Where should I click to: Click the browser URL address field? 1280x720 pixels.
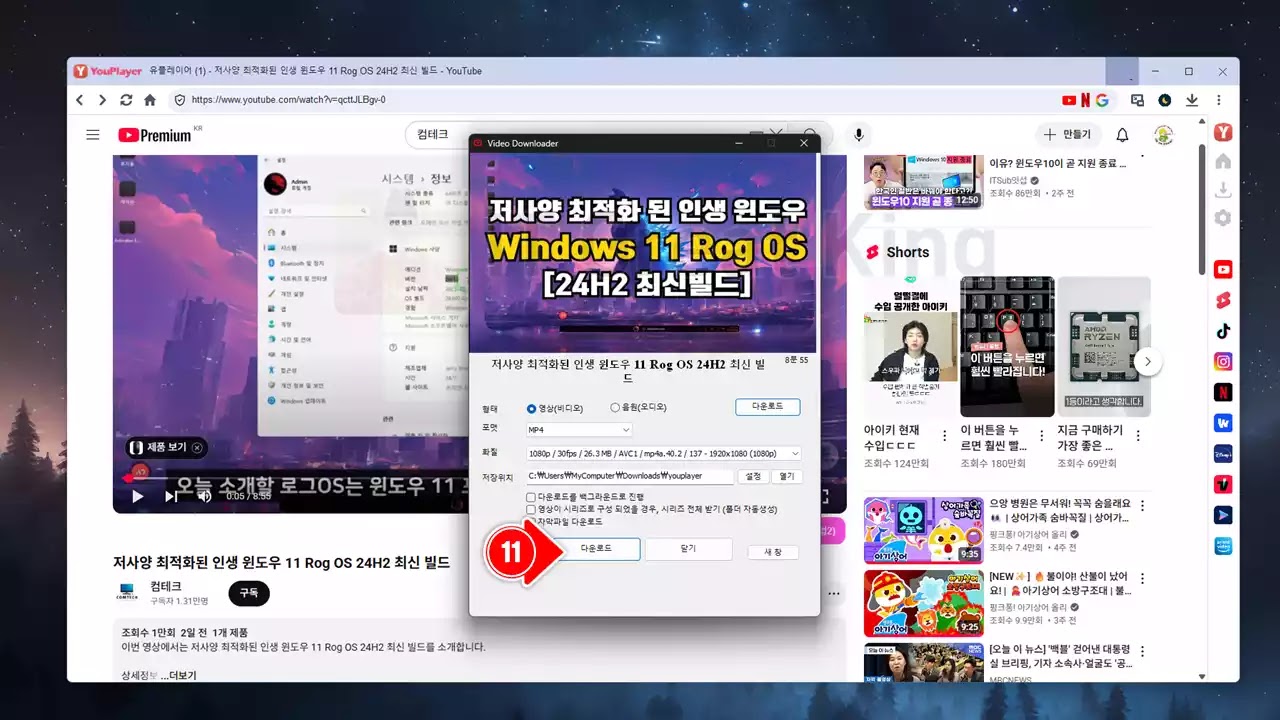(610, 100)
